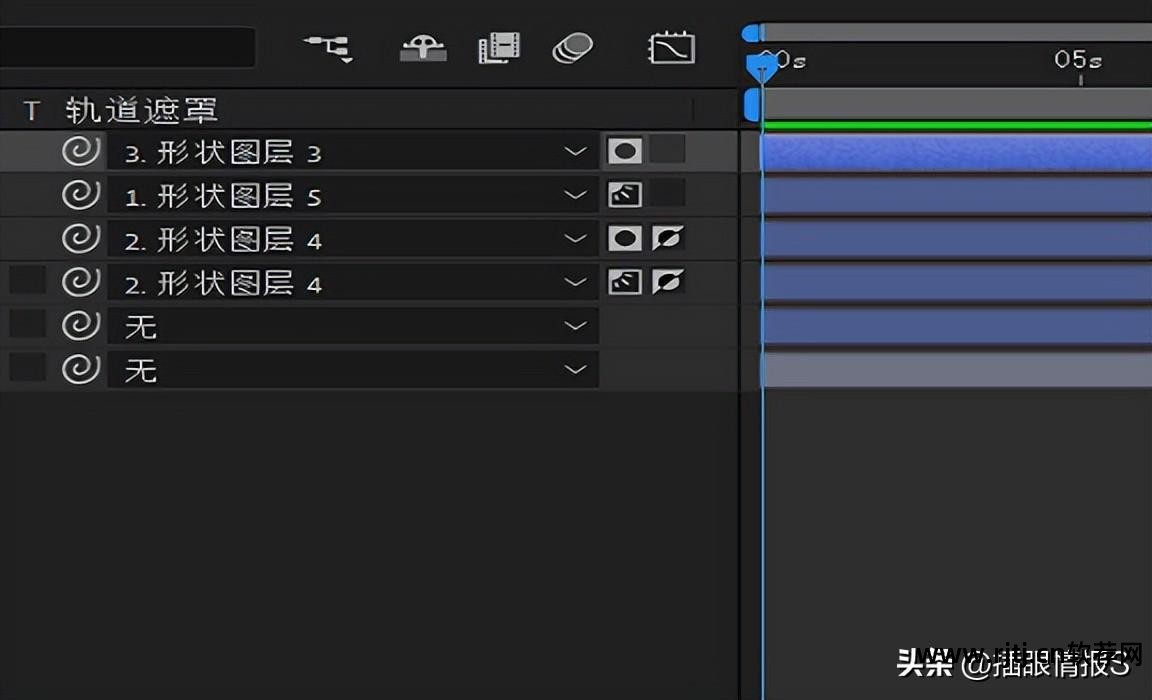Click pick whip beside 3. 形状图层 3

(81, 152)
